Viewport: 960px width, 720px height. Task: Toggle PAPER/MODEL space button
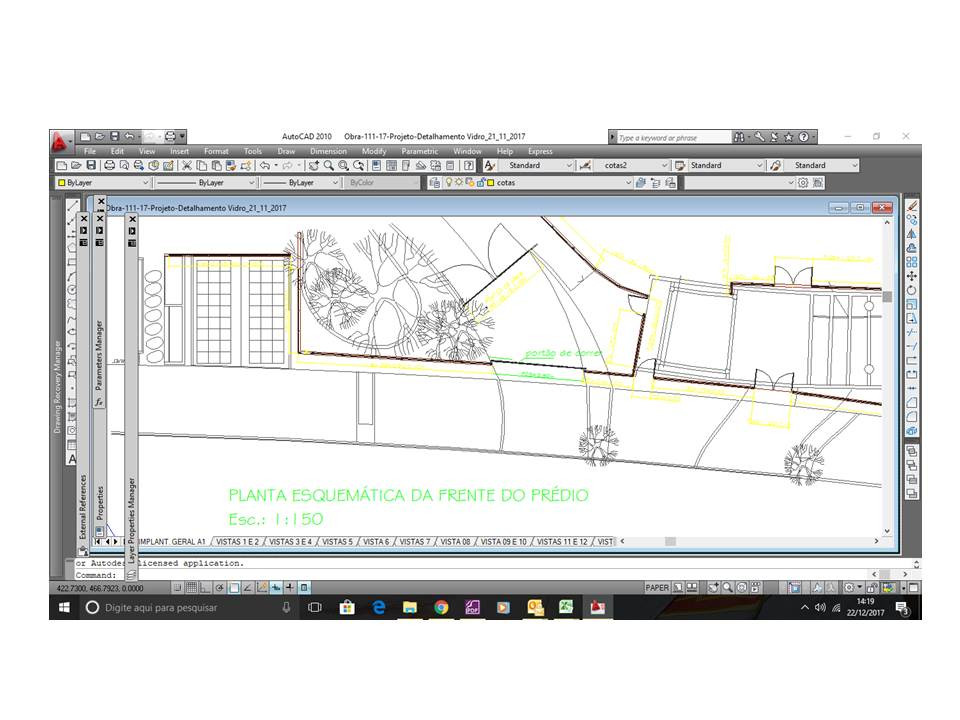[x=657, y=588]
